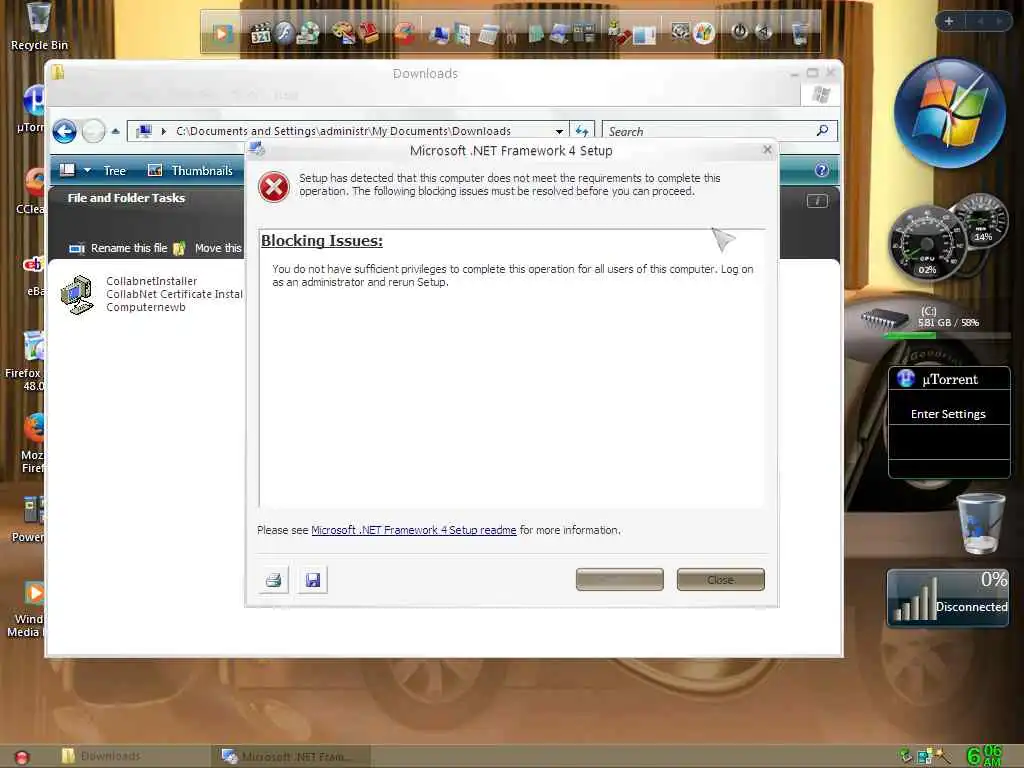Open Recycle Bin desktop icon
1024x768 pixels.
click(x=39, y=26)
